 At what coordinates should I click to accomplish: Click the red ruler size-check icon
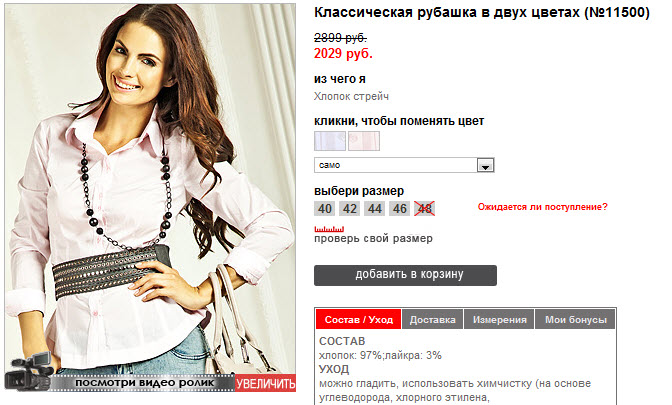pyautogui.click(x=329, y=229)
